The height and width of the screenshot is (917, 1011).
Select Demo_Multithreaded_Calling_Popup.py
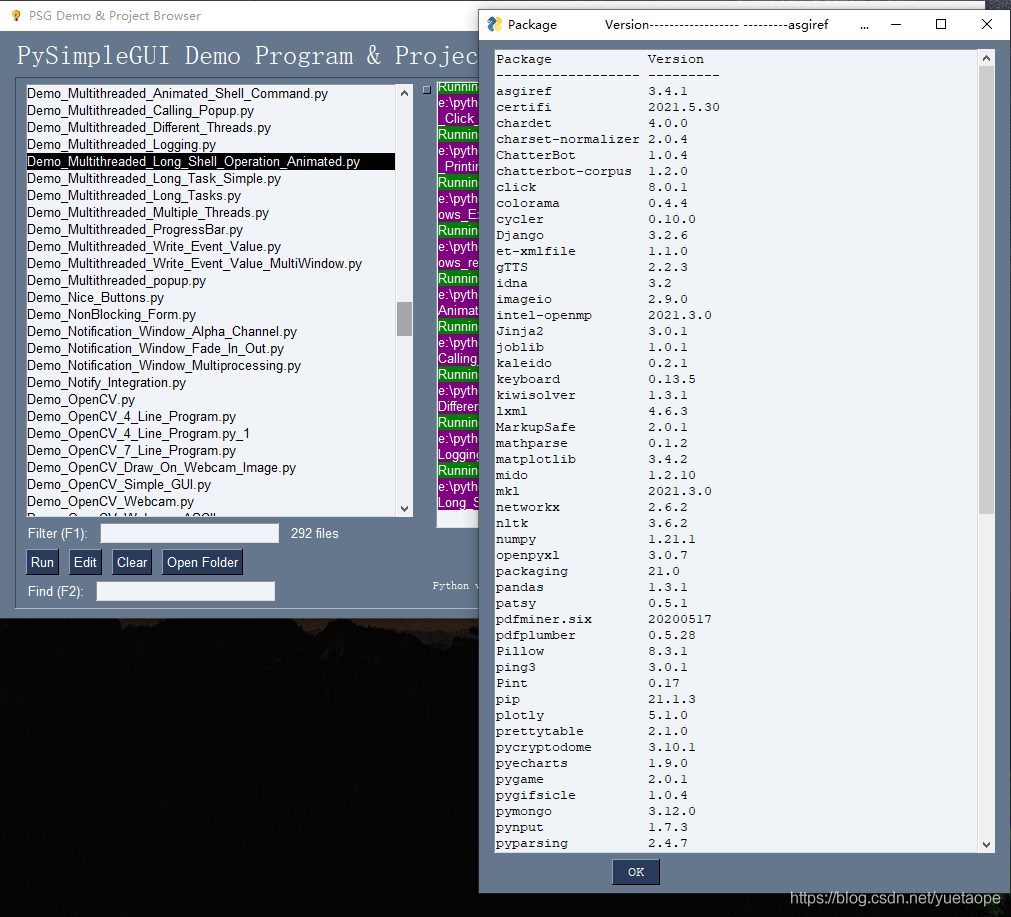[210, 110]
